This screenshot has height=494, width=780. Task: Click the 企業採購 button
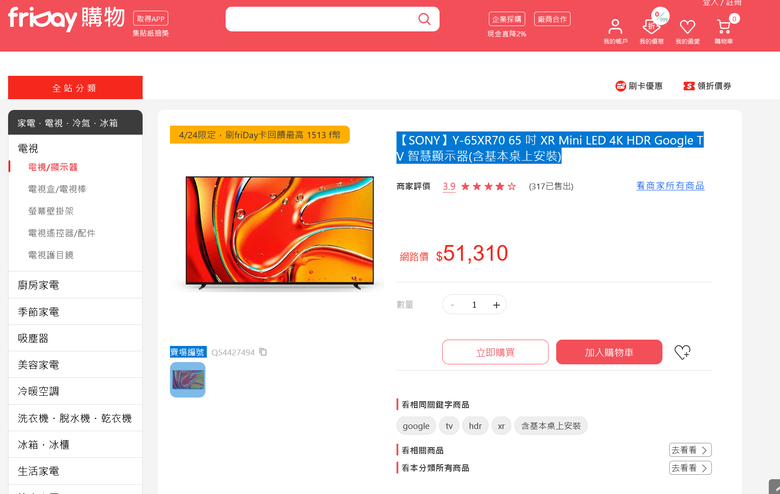(507, 19)
